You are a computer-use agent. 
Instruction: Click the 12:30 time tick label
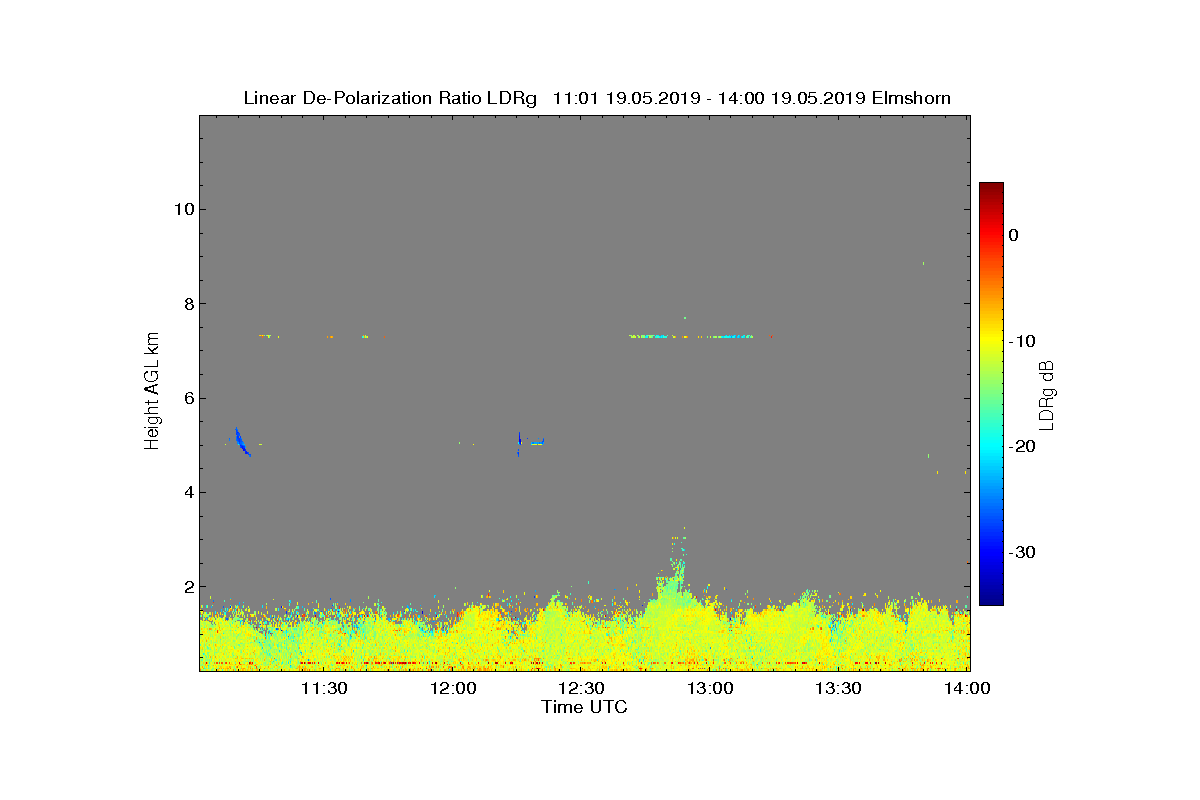pyautogui.click(x=582, y=689)
